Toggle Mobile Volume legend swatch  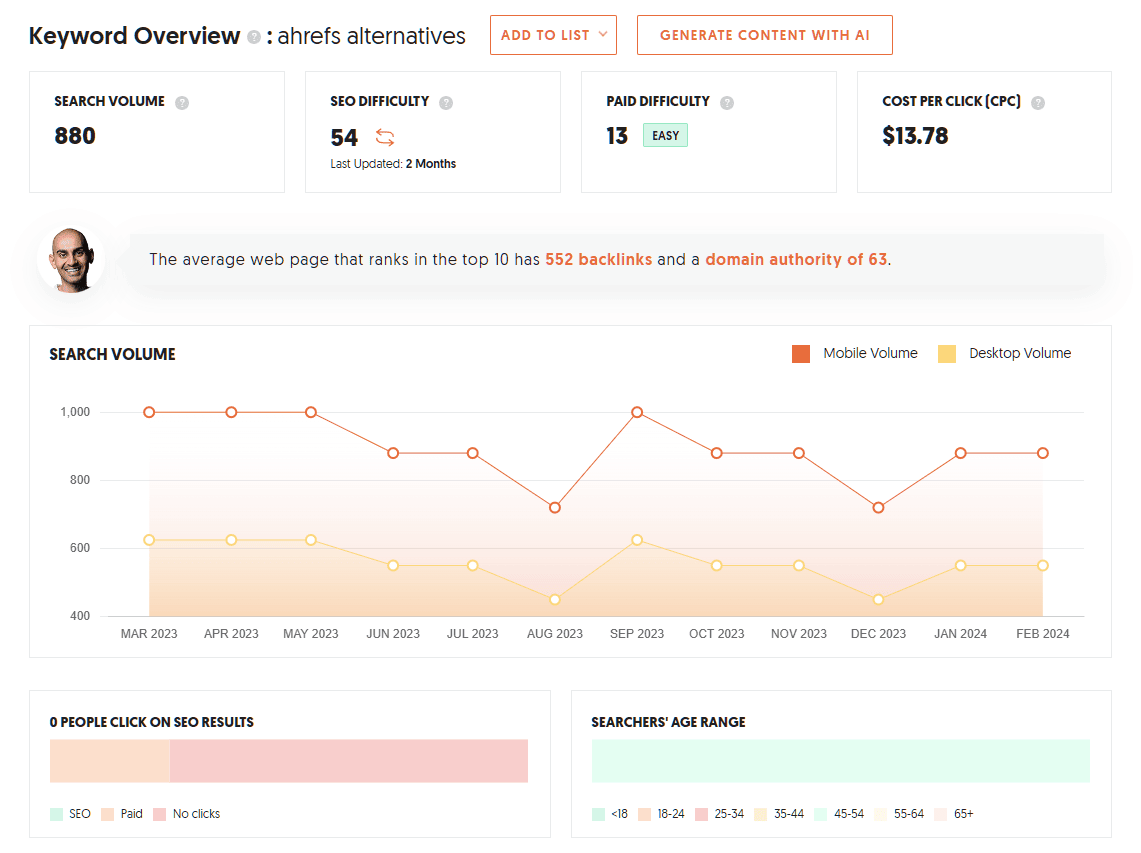tap(801, 354)
